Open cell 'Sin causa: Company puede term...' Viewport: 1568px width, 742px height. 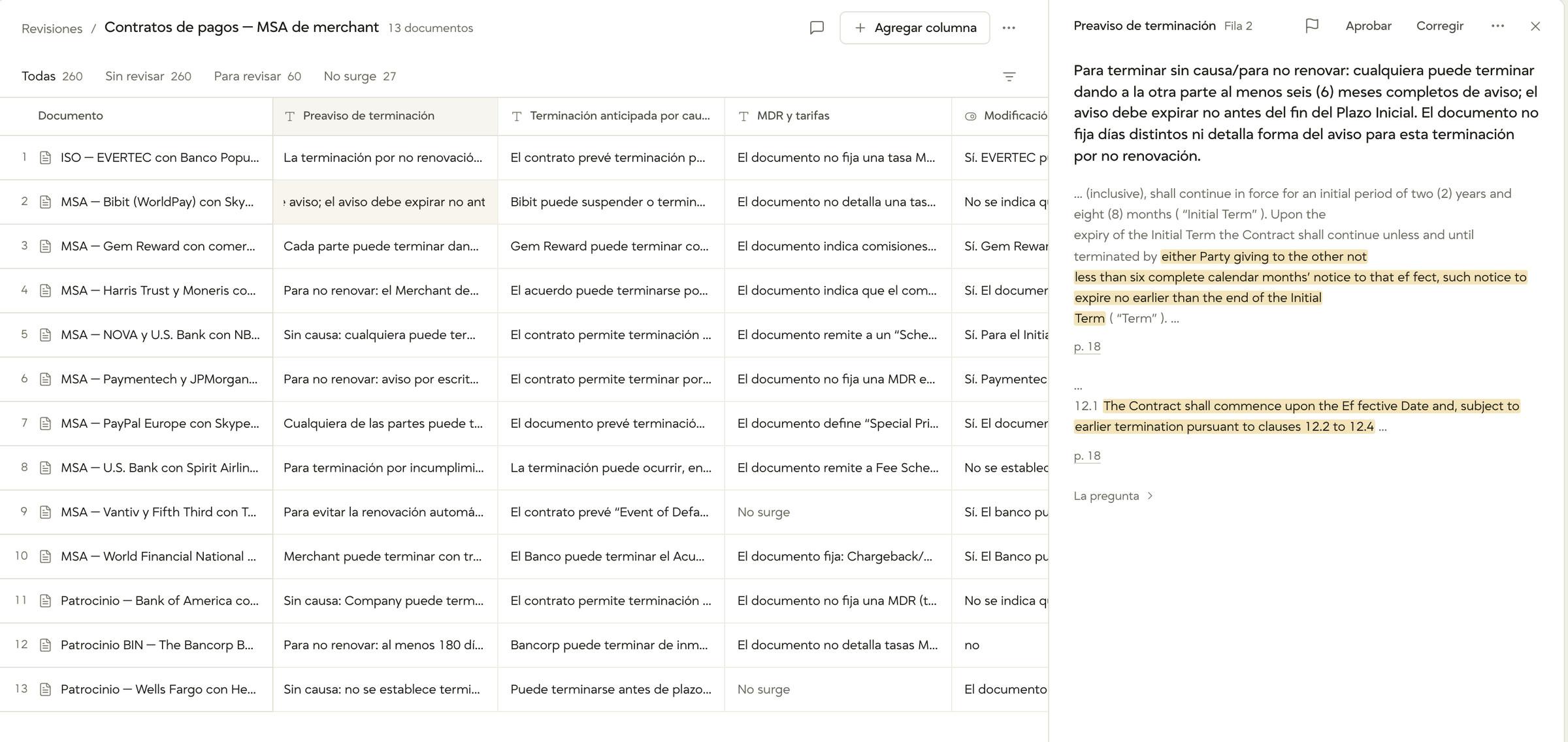[x=385, y=601]
